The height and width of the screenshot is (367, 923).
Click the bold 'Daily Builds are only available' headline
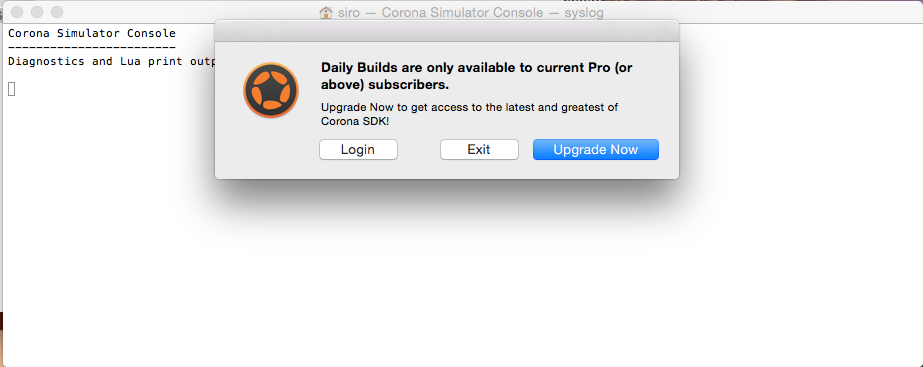pos(477,76)
